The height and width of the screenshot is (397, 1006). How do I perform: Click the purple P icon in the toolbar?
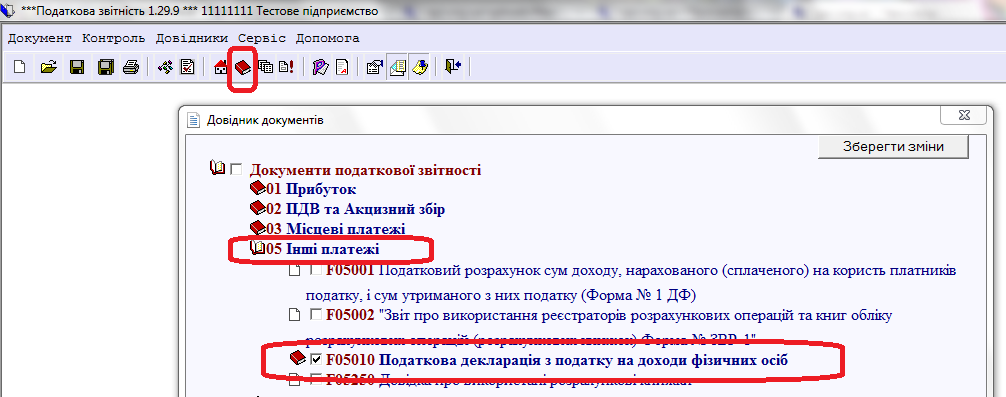pyautogui.click(x=320, y=67)
